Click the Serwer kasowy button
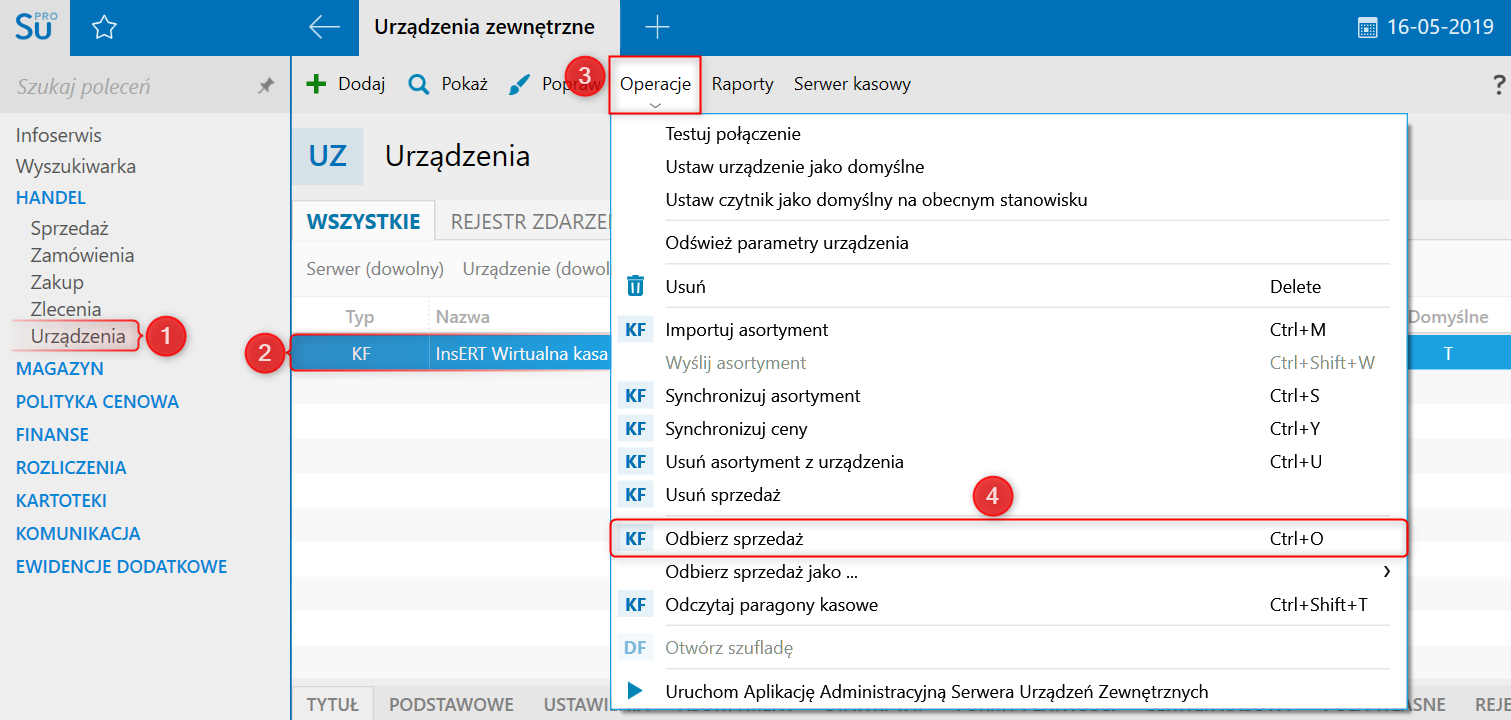Viewport: 1511px width, 720px height. (x=852, y=84)
